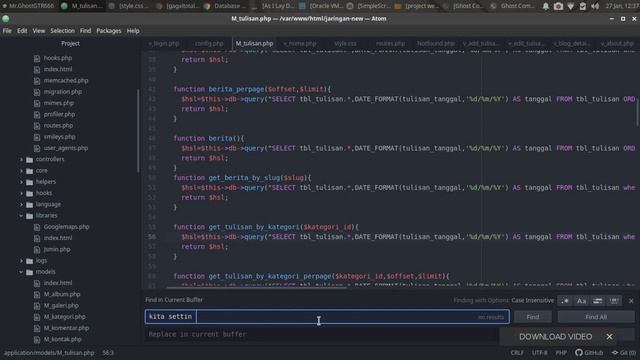Open the volume speaker tray icon
This screenshot has width=640, height=360.
tap(595, 6)
